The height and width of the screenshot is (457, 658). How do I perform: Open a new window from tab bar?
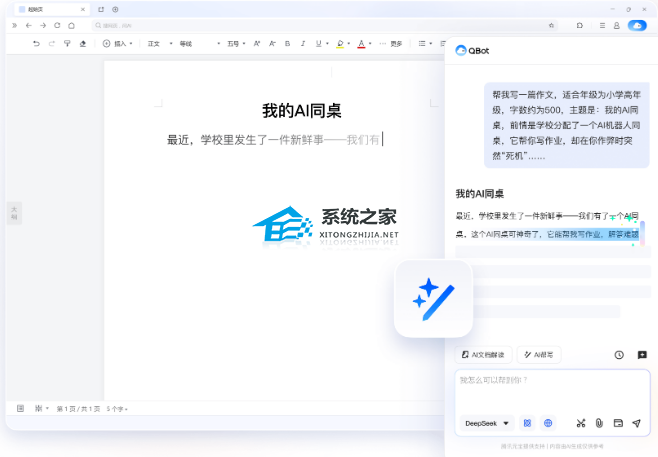click(101, 9)
